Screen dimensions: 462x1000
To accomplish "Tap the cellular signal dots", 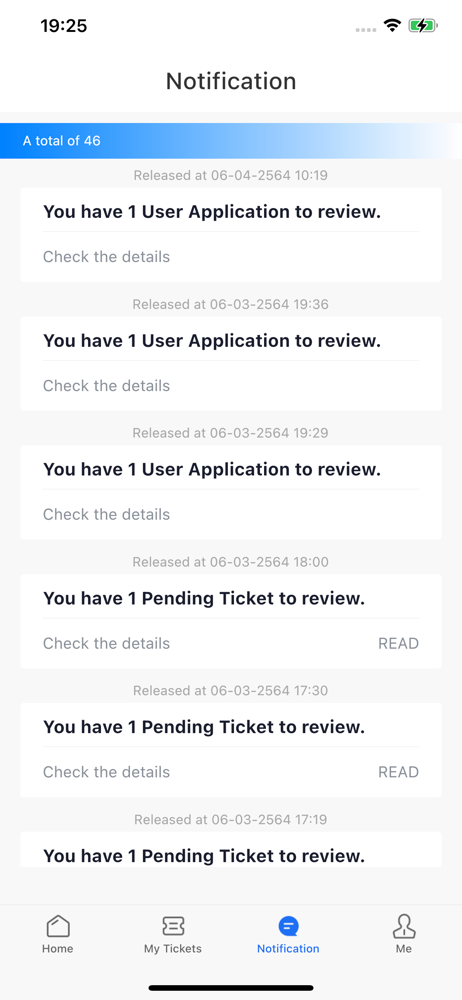I will point(366,29).
